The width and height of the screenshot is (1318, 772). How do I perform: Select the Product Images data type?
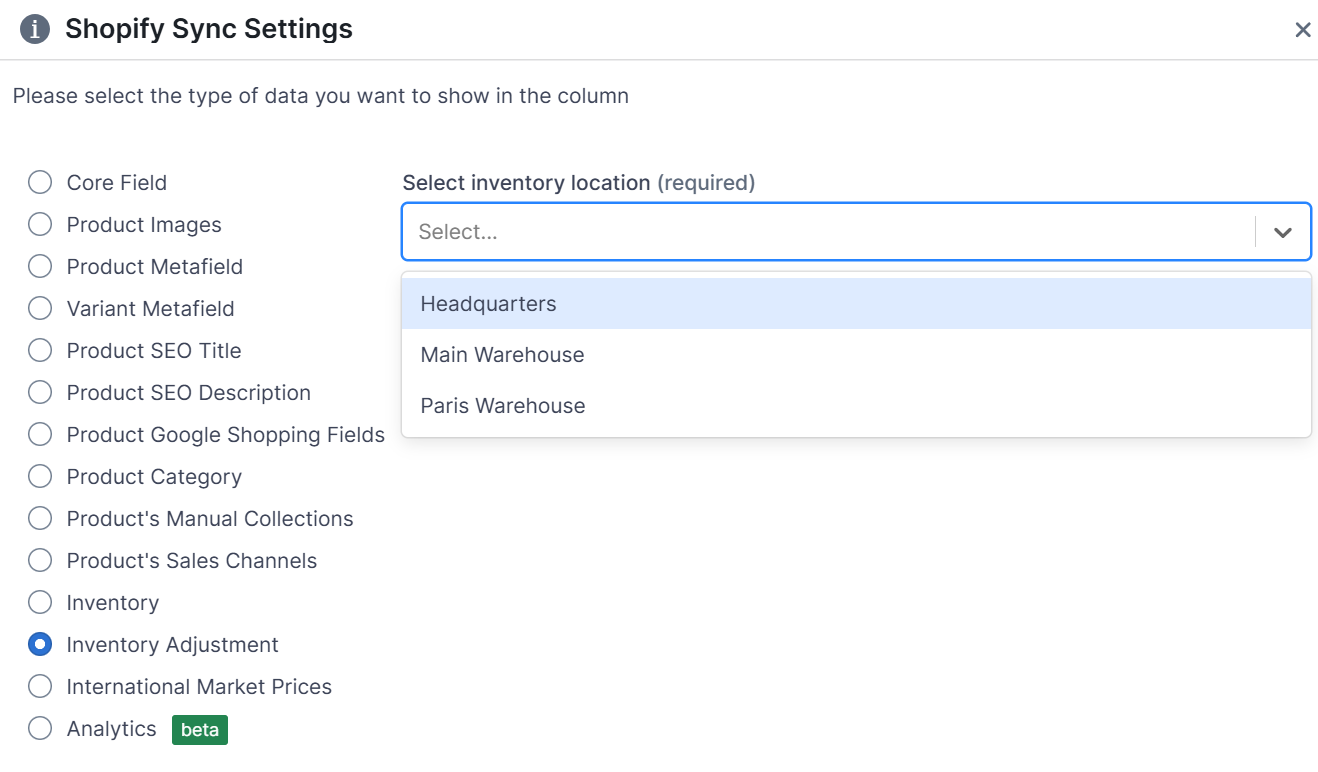[40, 224]
